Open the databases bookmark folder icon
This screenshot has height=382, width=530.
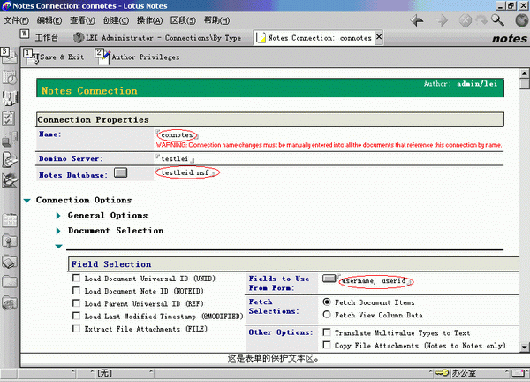pos(9,262)
